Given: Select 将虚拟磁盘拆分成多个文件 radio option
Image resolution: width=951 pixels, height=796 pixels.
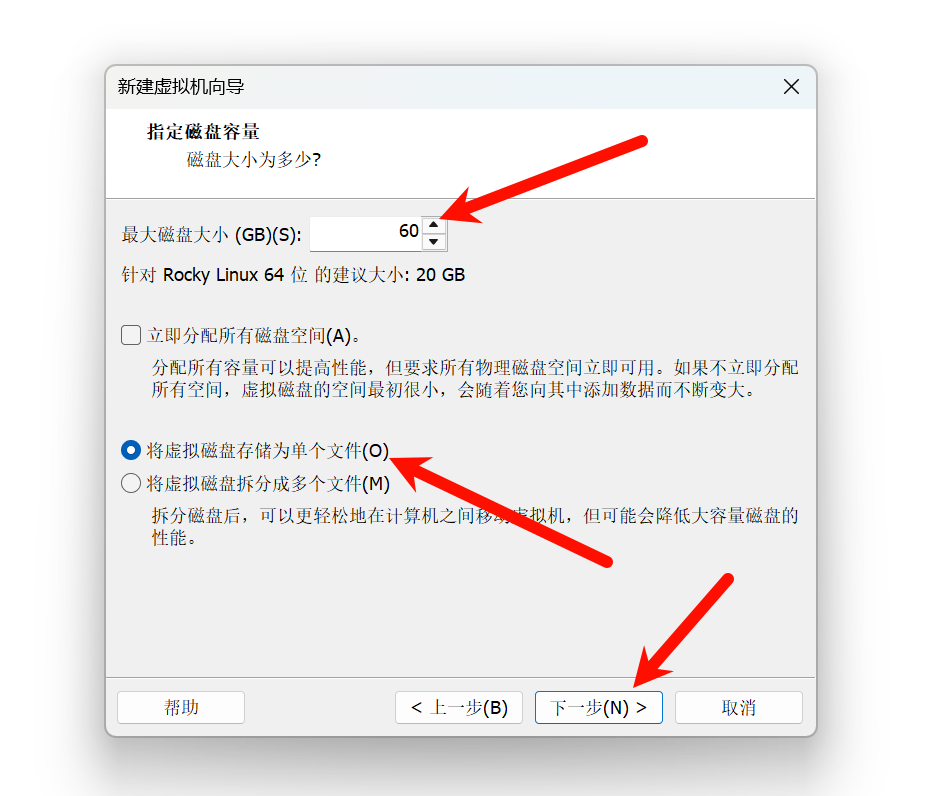Looking at the screenshot, I should click(131, 483).
